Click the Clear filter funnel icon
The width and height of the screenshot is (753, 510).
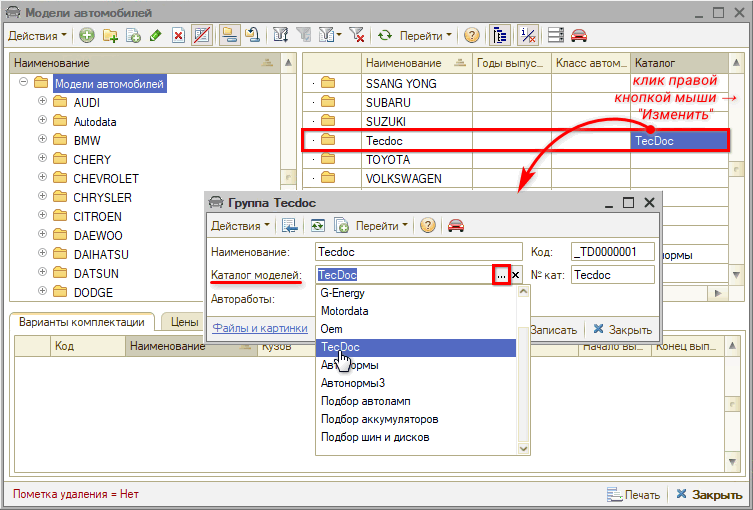pos(357,35)
